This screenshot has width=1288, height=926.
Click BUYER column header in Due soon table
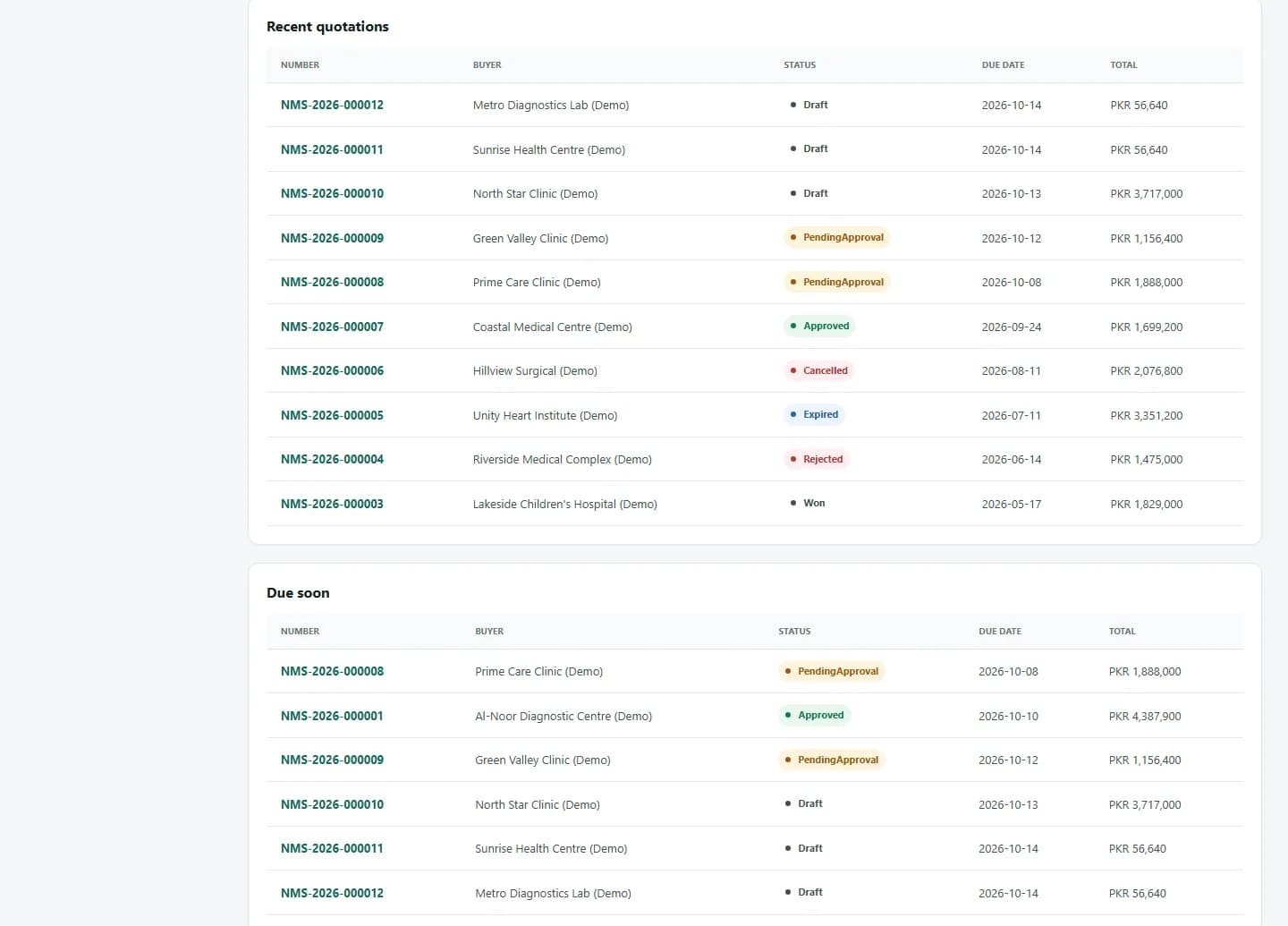click(489, 631)
